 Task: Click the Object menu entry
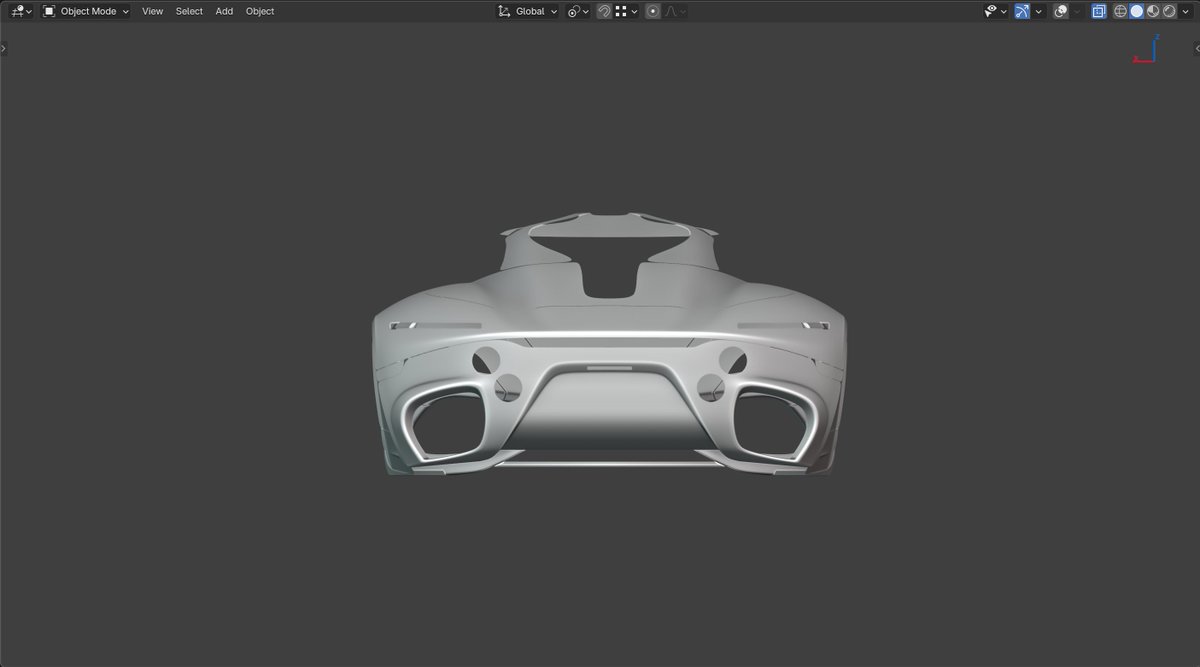point(259,11)
